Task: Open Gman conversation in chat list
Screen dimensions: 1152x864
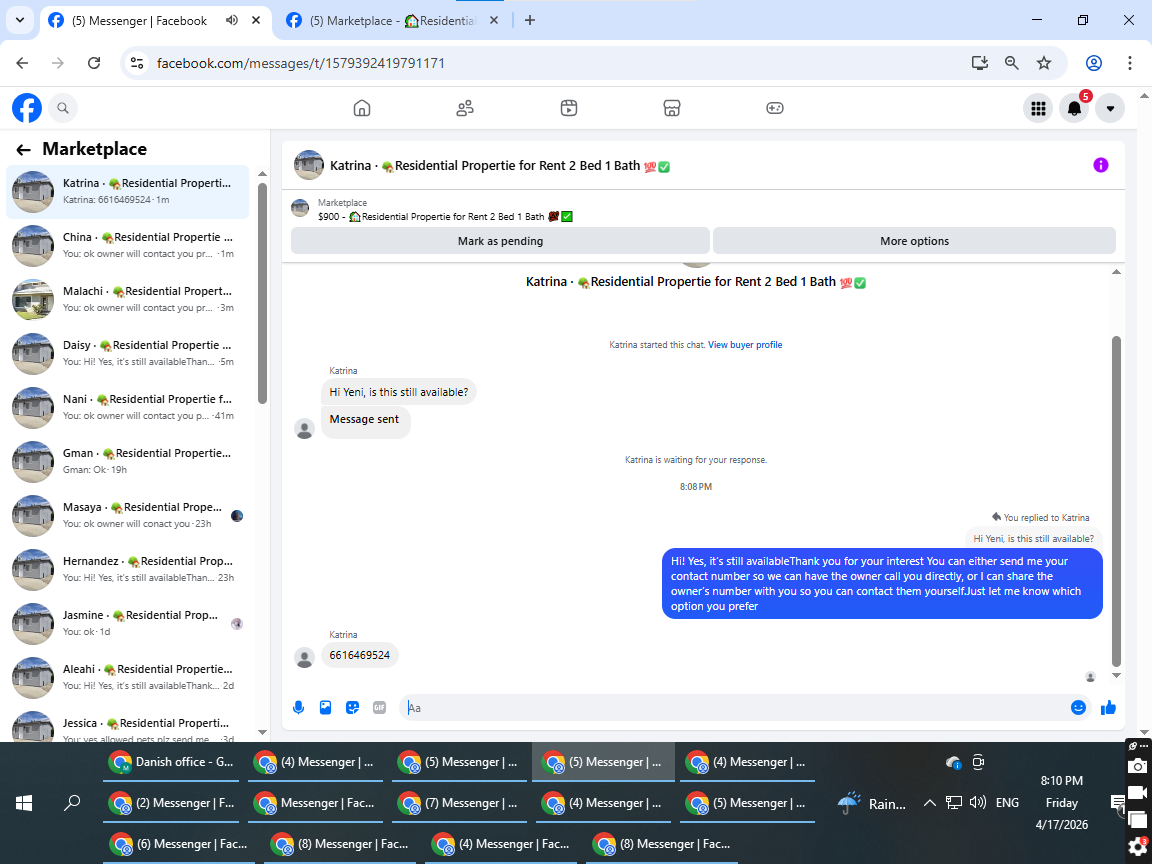Action: [128, 461]
